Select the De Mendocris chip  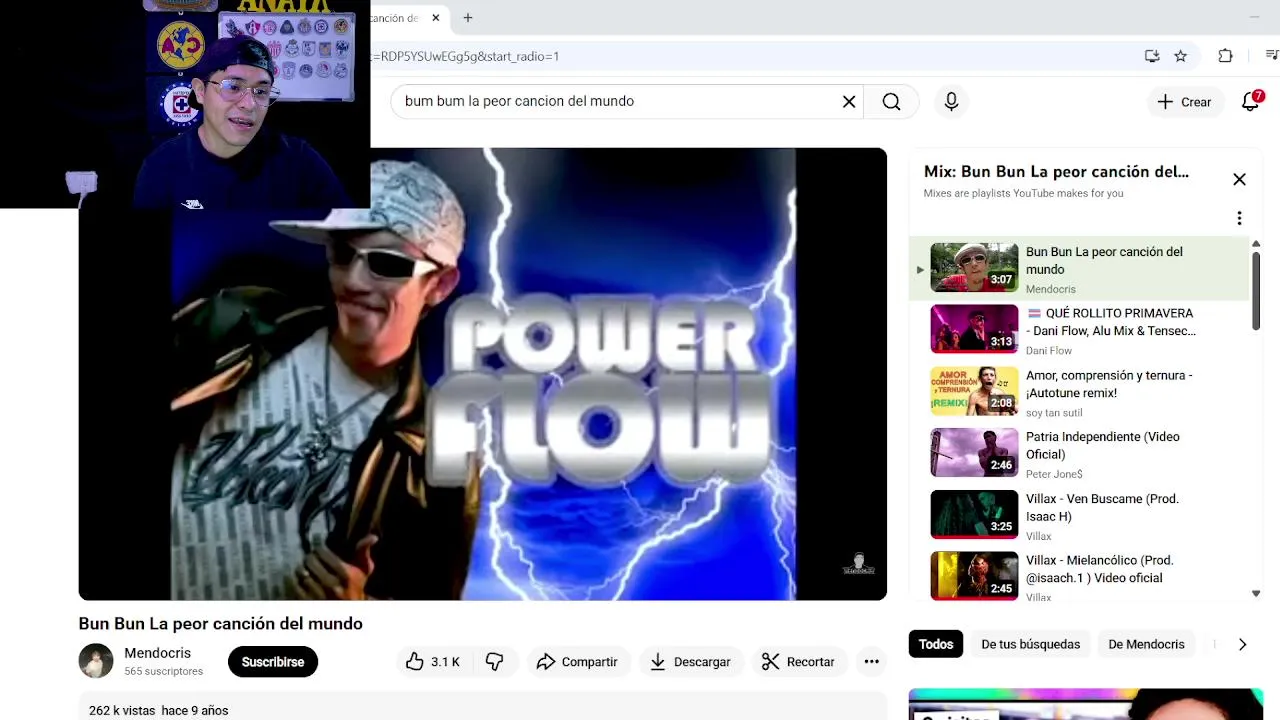[x=1146, y=644]
